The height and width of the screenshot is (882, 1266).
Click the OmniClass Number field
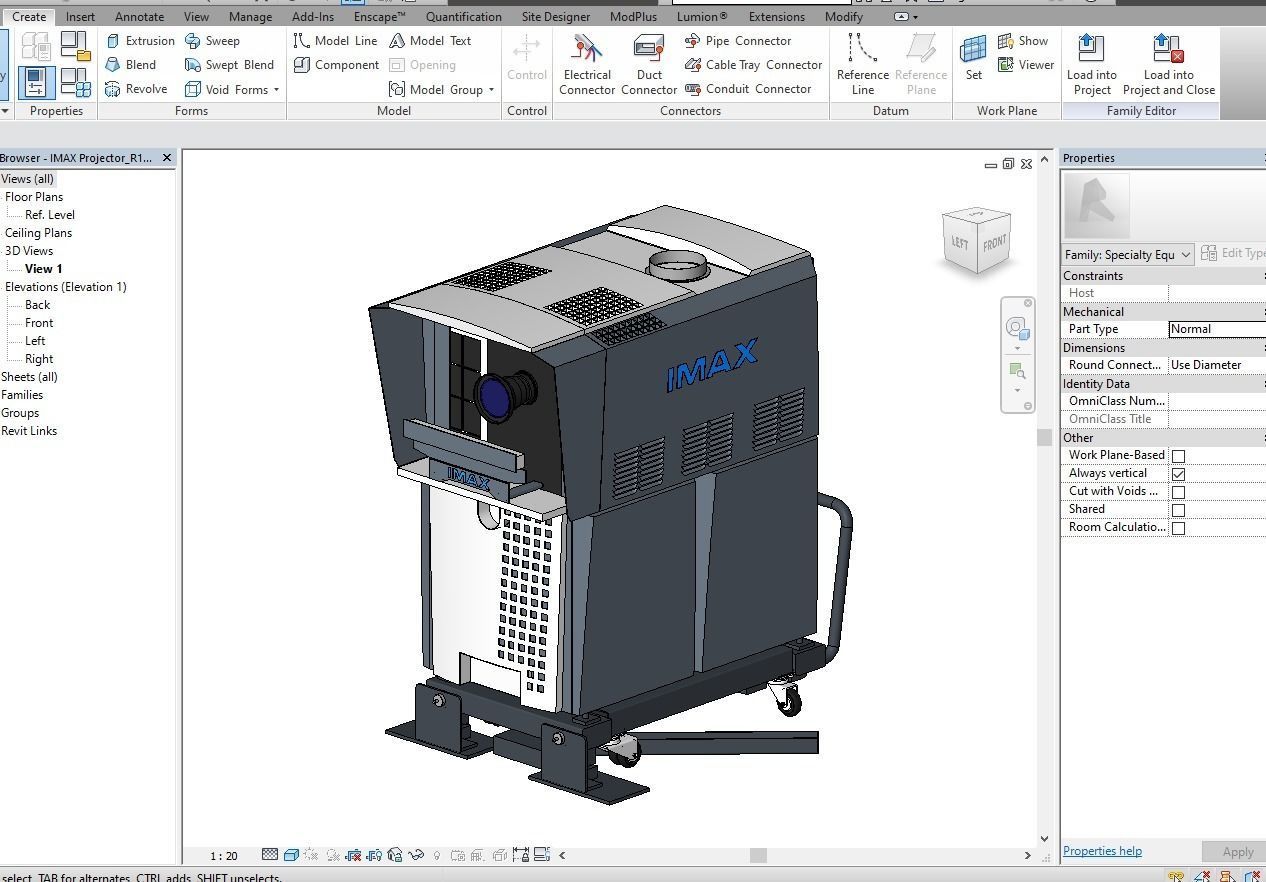tap(1217, 401)
